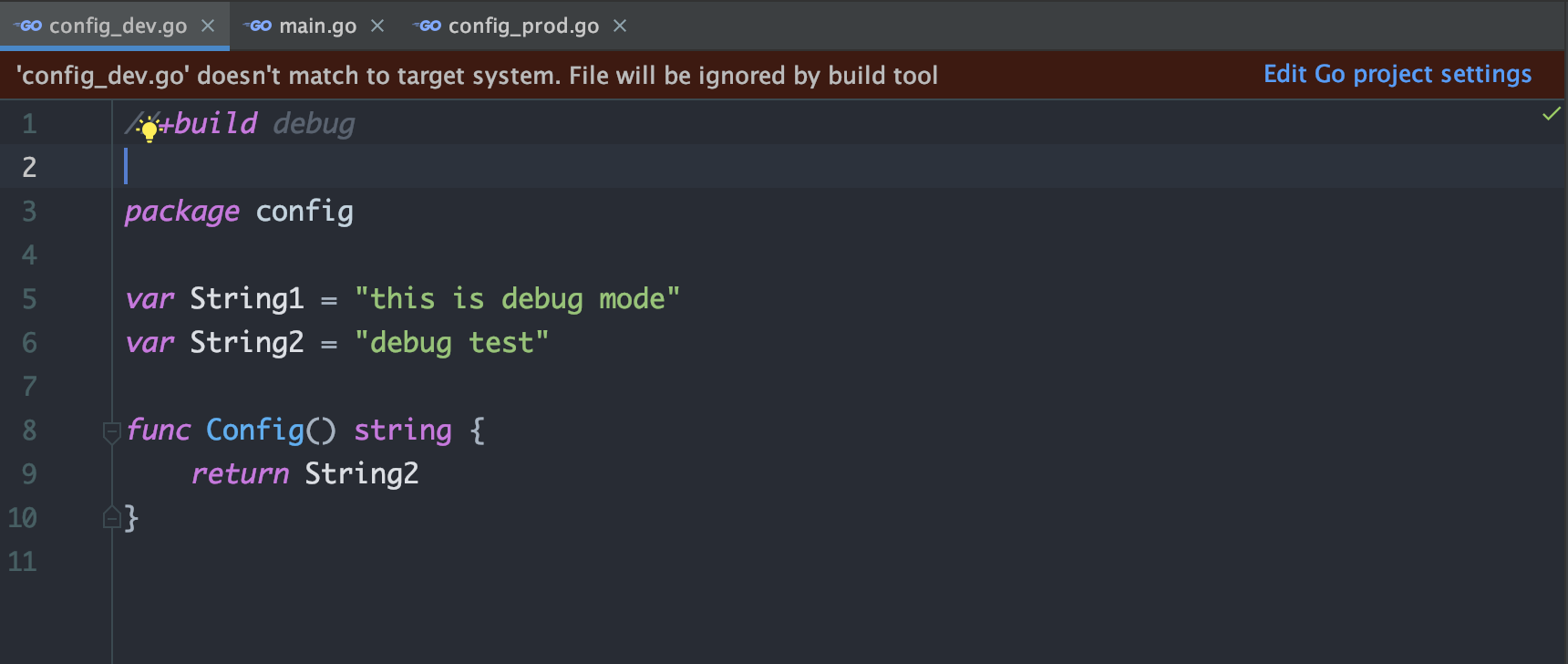Click String2 in the return statement
1568x664 pixels.
[x=361, y=473]
